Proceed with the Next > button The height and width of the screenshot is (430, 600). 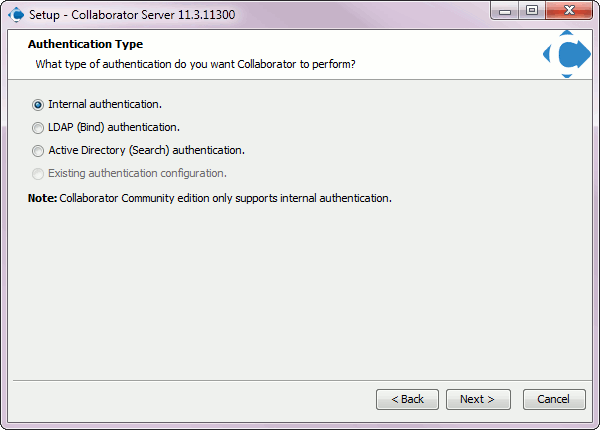click(478, 399)
